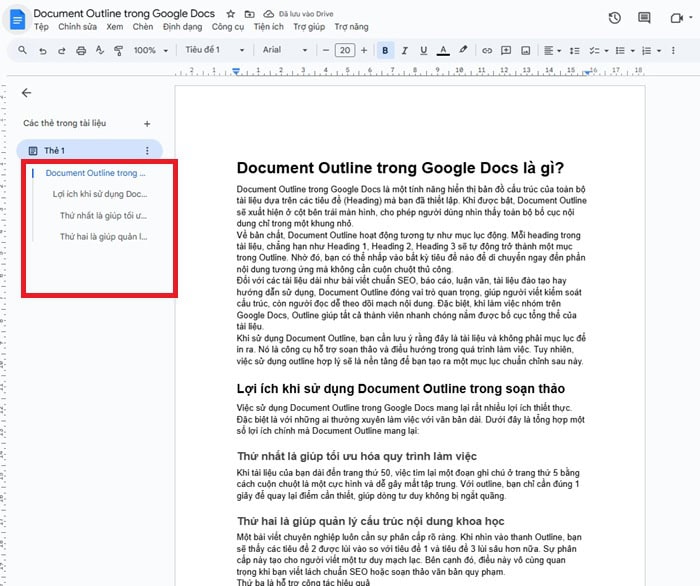700x586 pixels.
Task: Open the Chèn menu
Action: coord(143,27)
